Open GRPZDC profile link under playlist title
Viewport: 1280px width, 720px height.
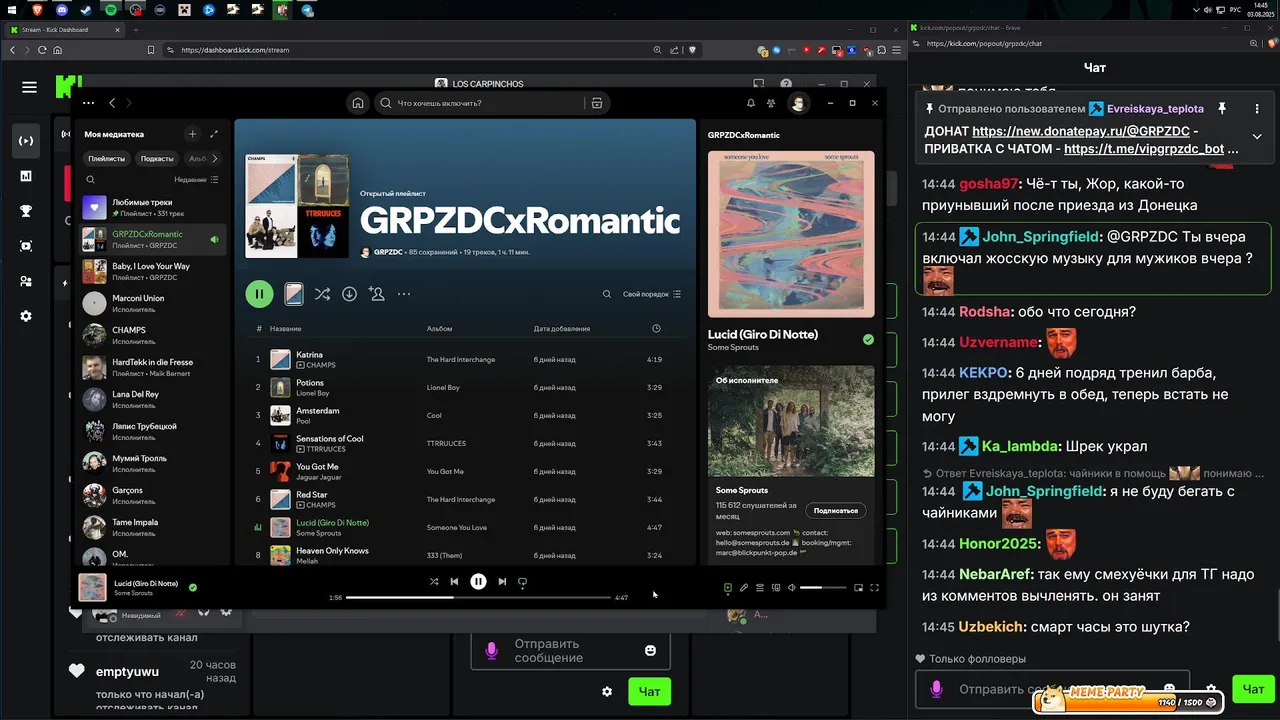point(388,252)
